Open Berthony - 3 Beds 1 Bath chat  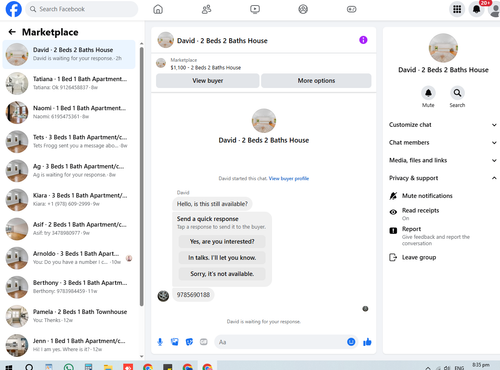point(69,287)
